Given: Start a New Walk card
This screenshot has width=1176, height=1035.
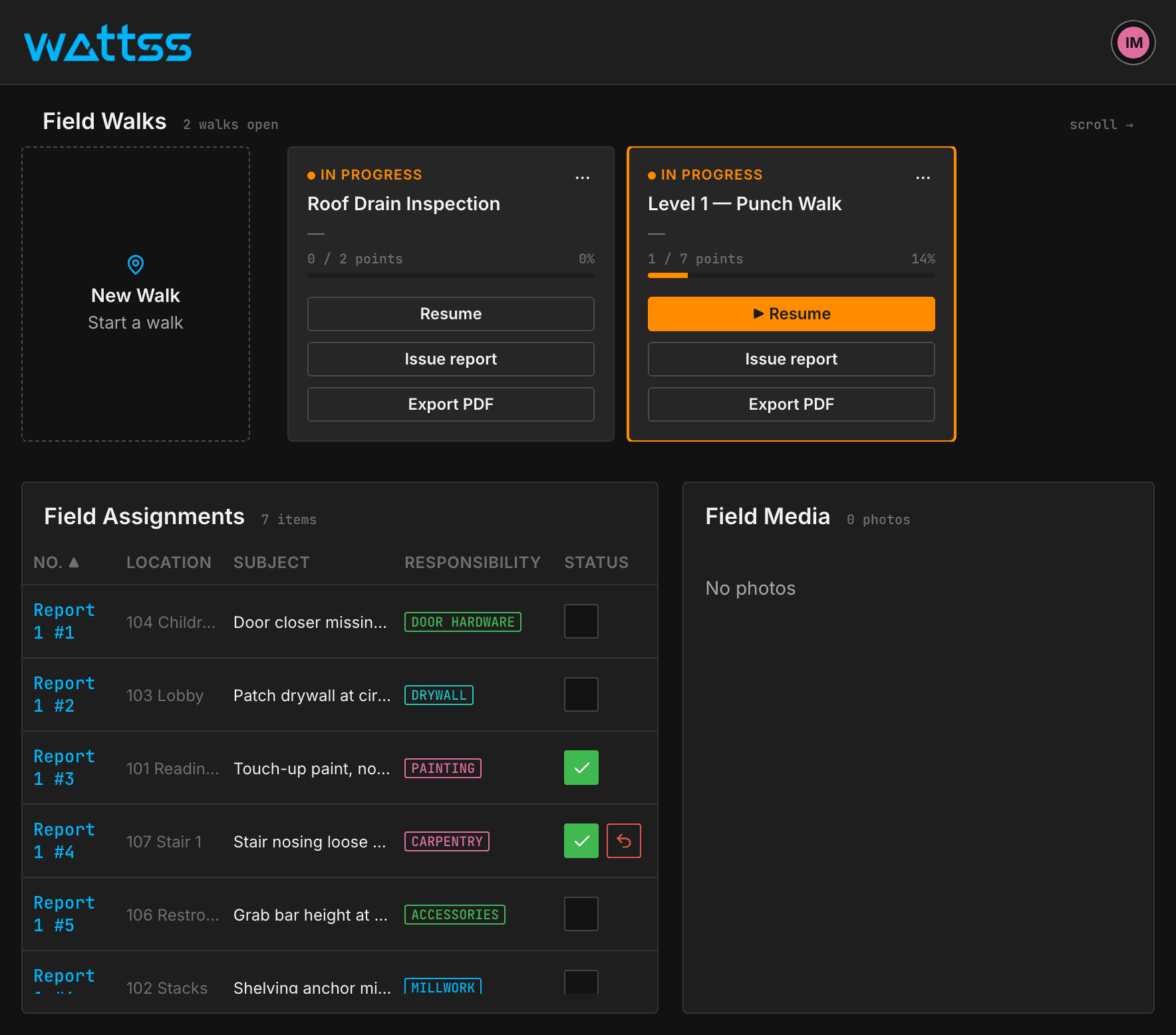Looking at the screenshot, I should tap(136, 294).
